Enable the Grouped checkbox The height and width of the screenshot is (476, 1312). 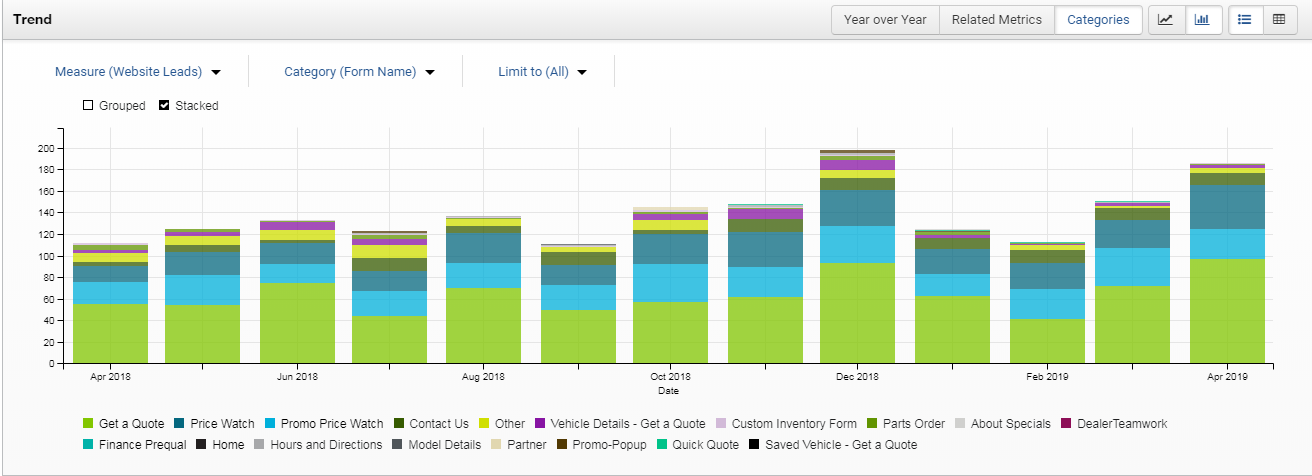[x=88, y=105]
